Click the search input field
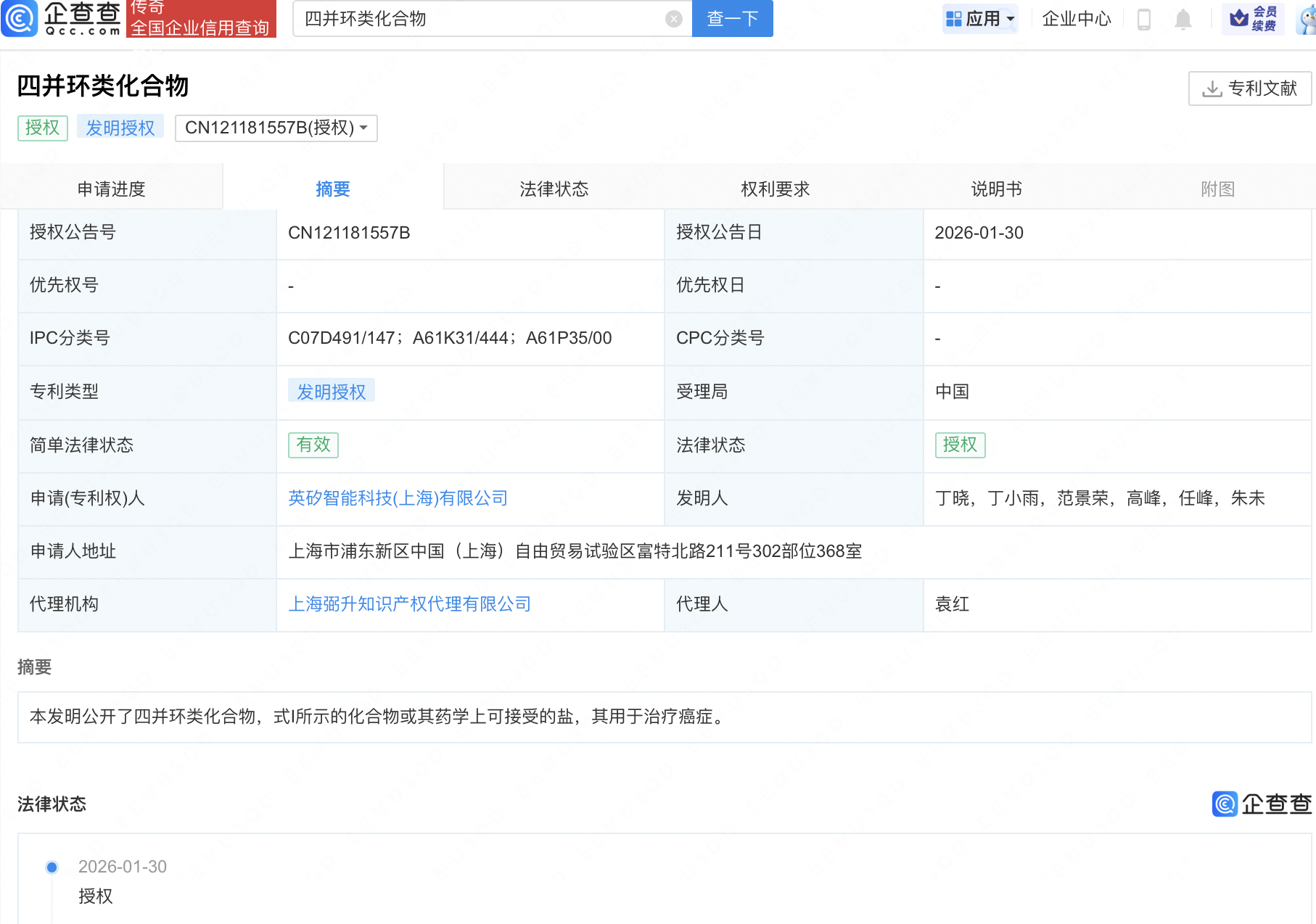Screen dimensions: 1316x924 479,19
